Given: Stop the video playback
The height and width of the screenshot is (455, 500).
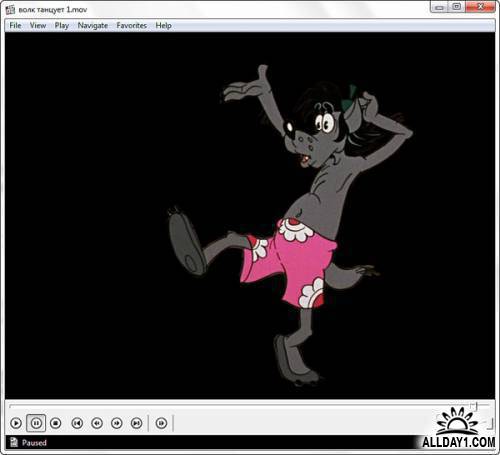Looking at the screenshot, I should 56,423.
